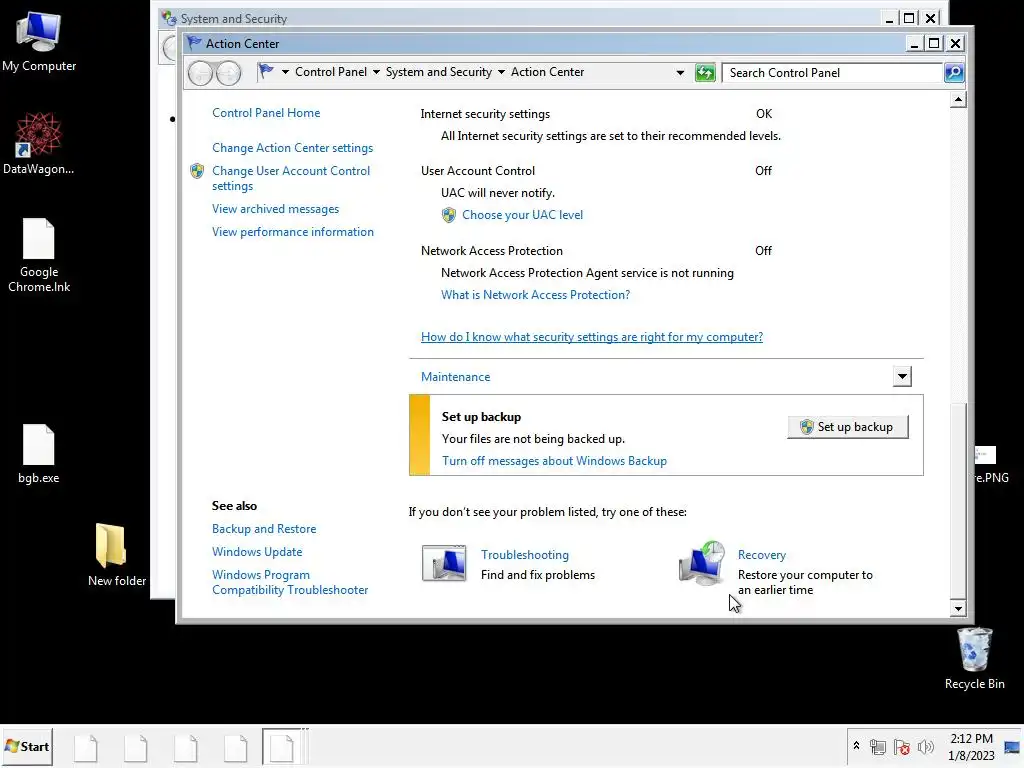The height and width of the screenshot is (768, 1024).
Task: Show hidden tray icons arrow
Action: click(856, 746)
